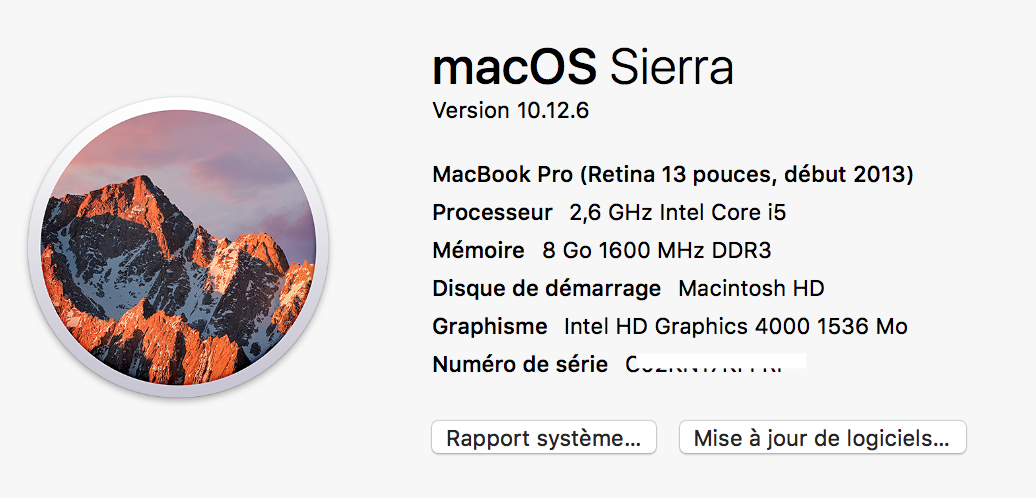Image resolution: width=1036 pixels, height=498 pixels.
Task: Click the Graphisme label
Action: click(x=489, y=326)
